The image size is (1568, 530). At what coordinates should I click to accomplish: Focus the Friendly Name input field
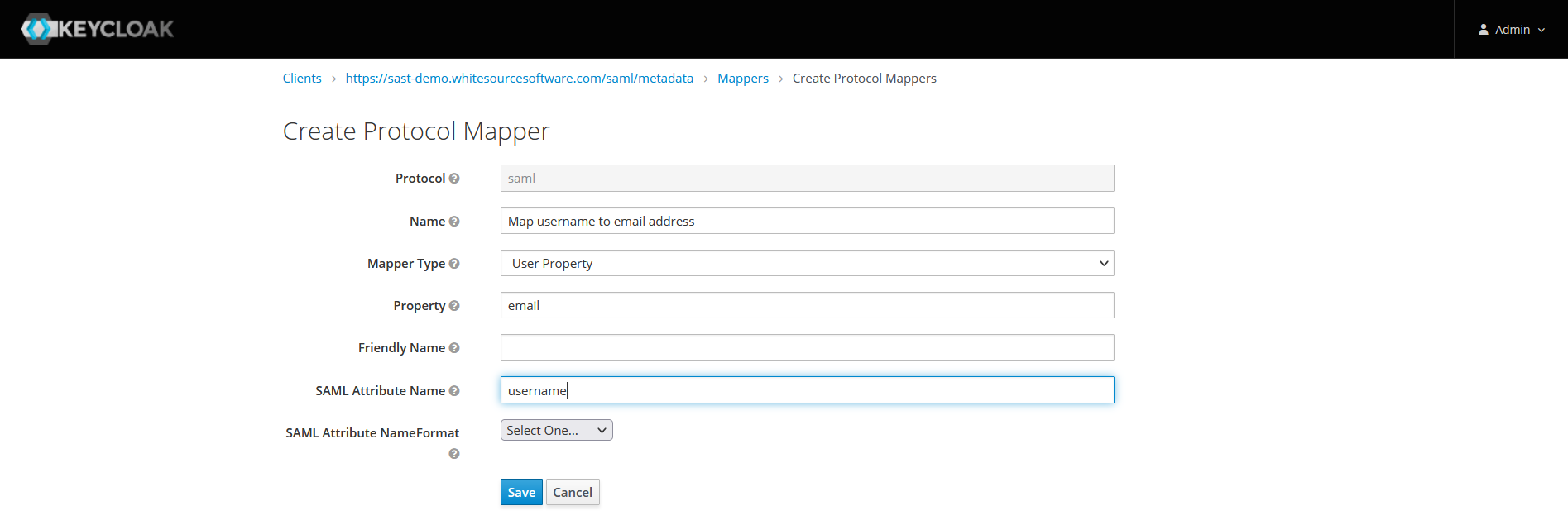click(807, 348)
